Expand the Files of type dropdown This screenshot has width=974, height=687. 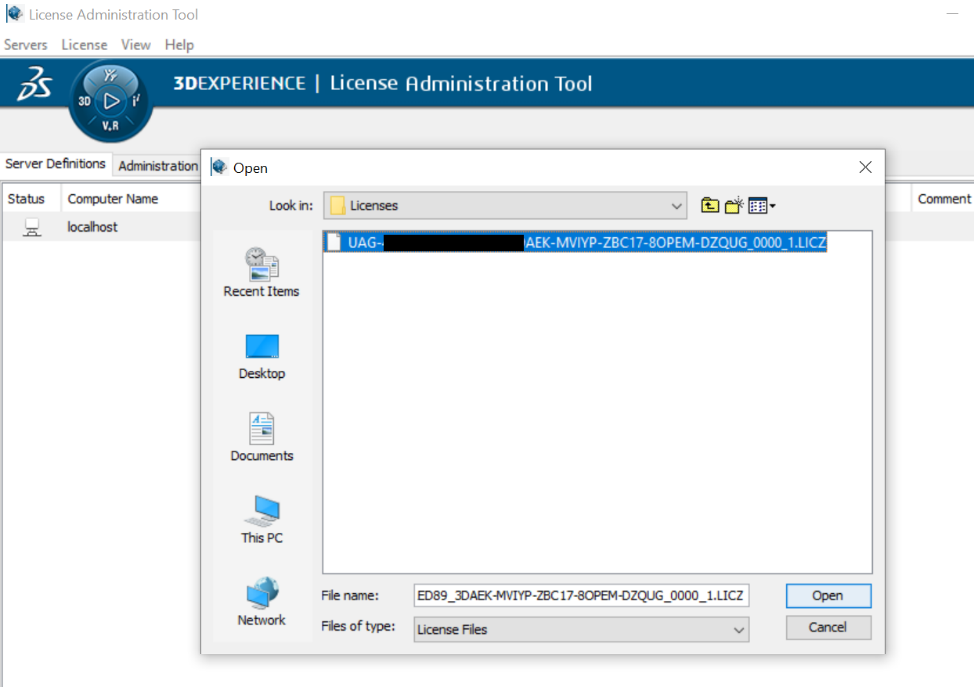click(x=738, y=629)
